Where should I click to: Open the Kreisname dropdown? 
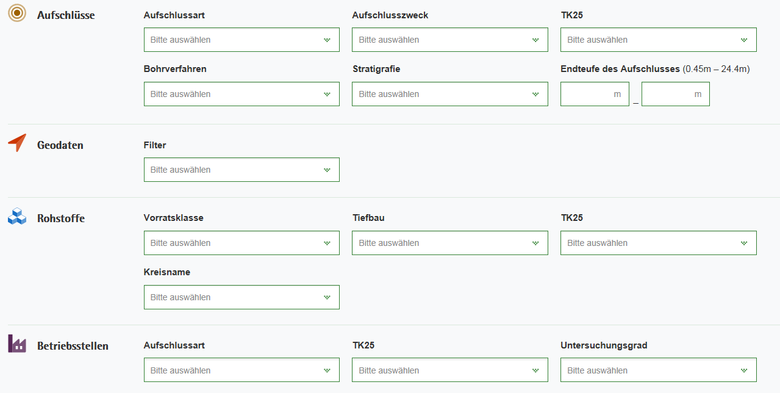pos(242,297)
